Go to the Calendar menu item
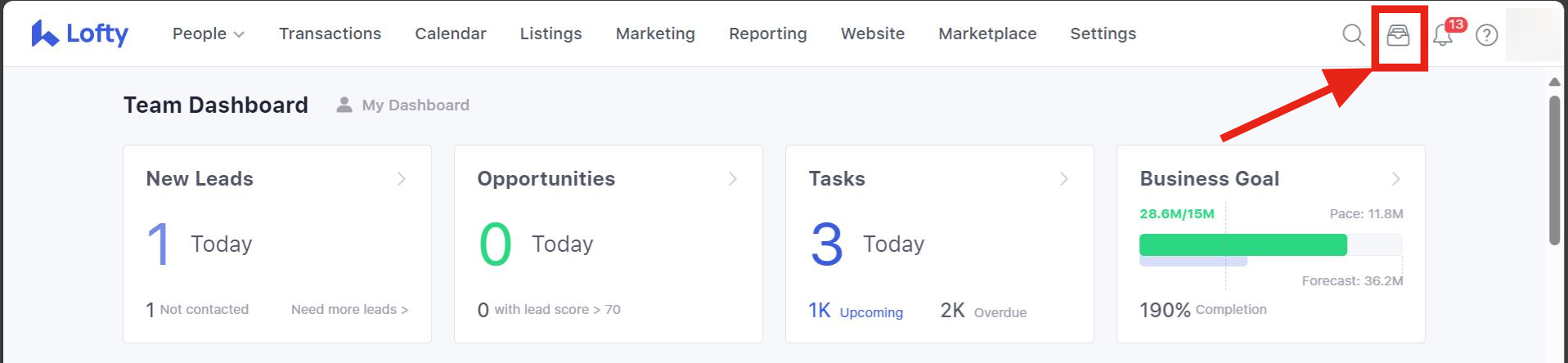The height and width of the screenshot is (363, 1568). tap(450, 34)
